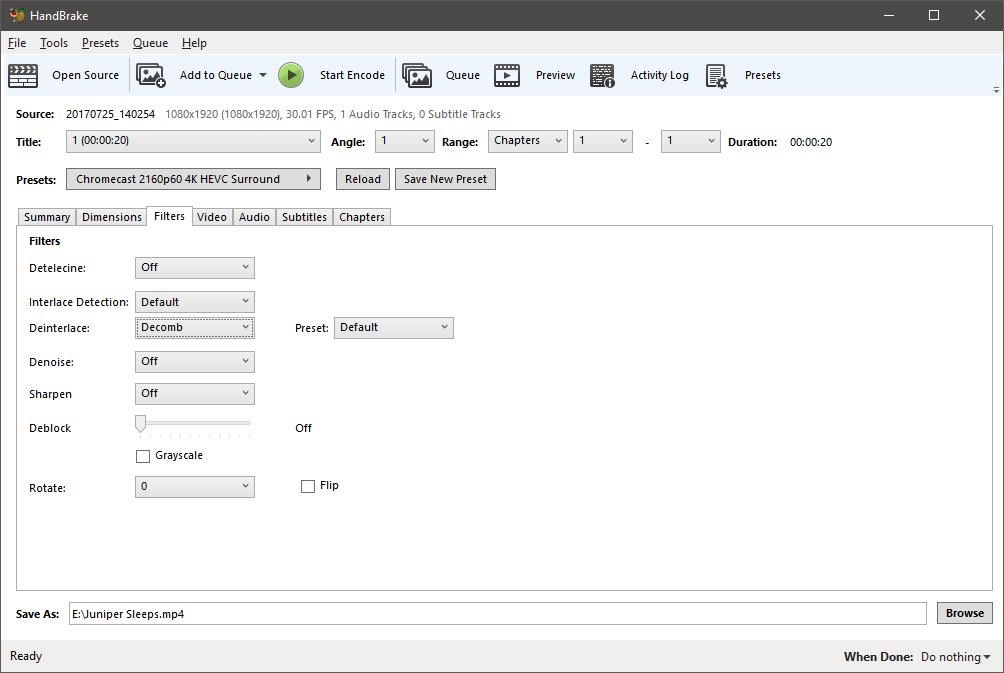Open the Detelecine dropdown
1004x673 pixels.
click(195, 268)
